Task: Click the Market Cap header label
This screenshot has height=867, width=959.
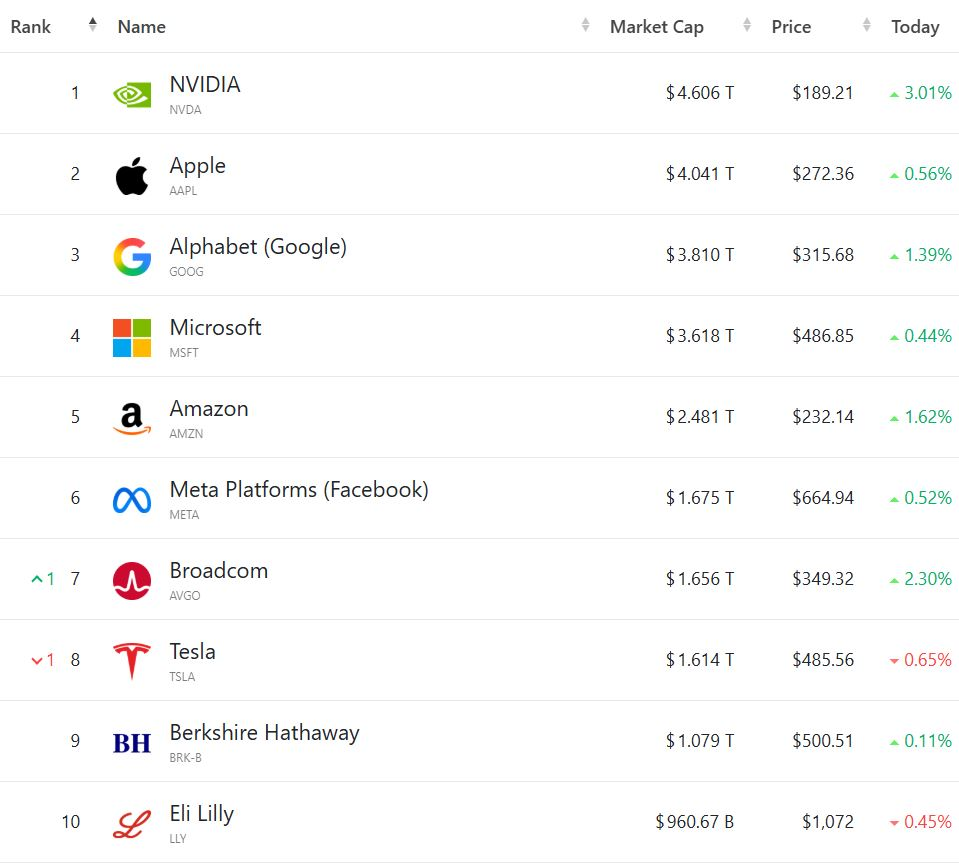Action: point(656,27)
